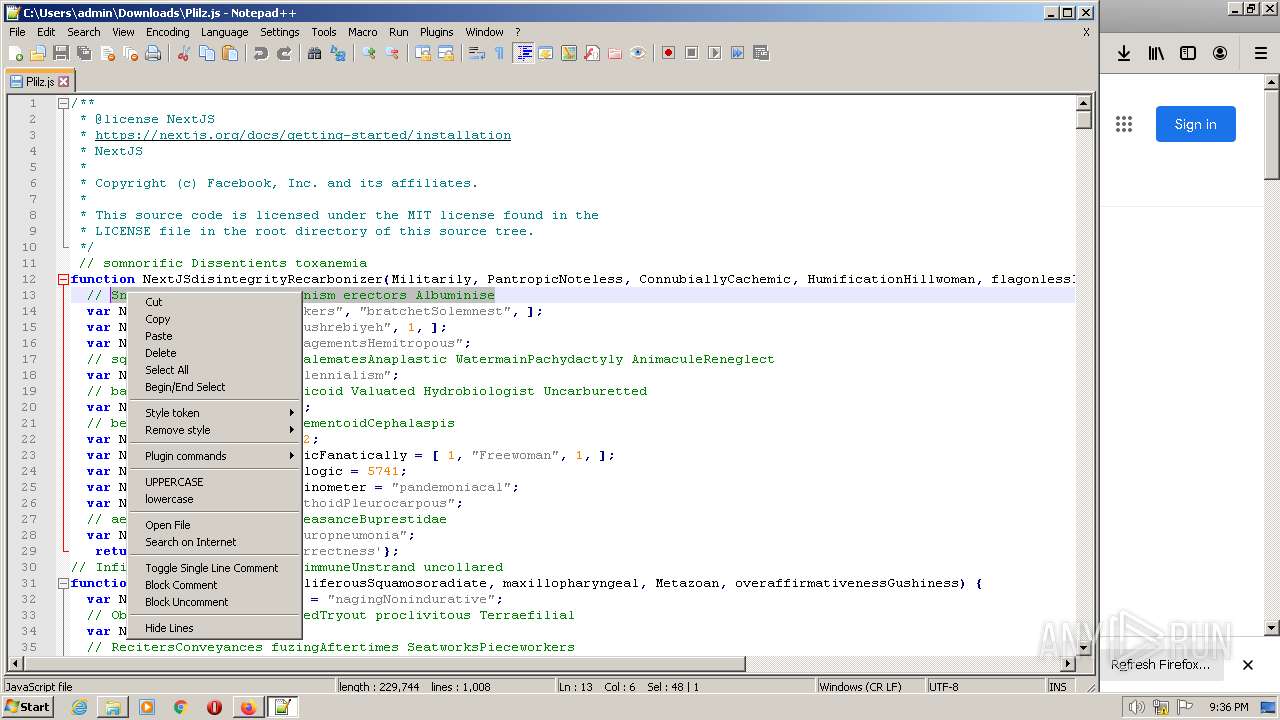Toggle Word wrap toolbar icon
This screenshot has width=1280, height=720.
point(477,53)
